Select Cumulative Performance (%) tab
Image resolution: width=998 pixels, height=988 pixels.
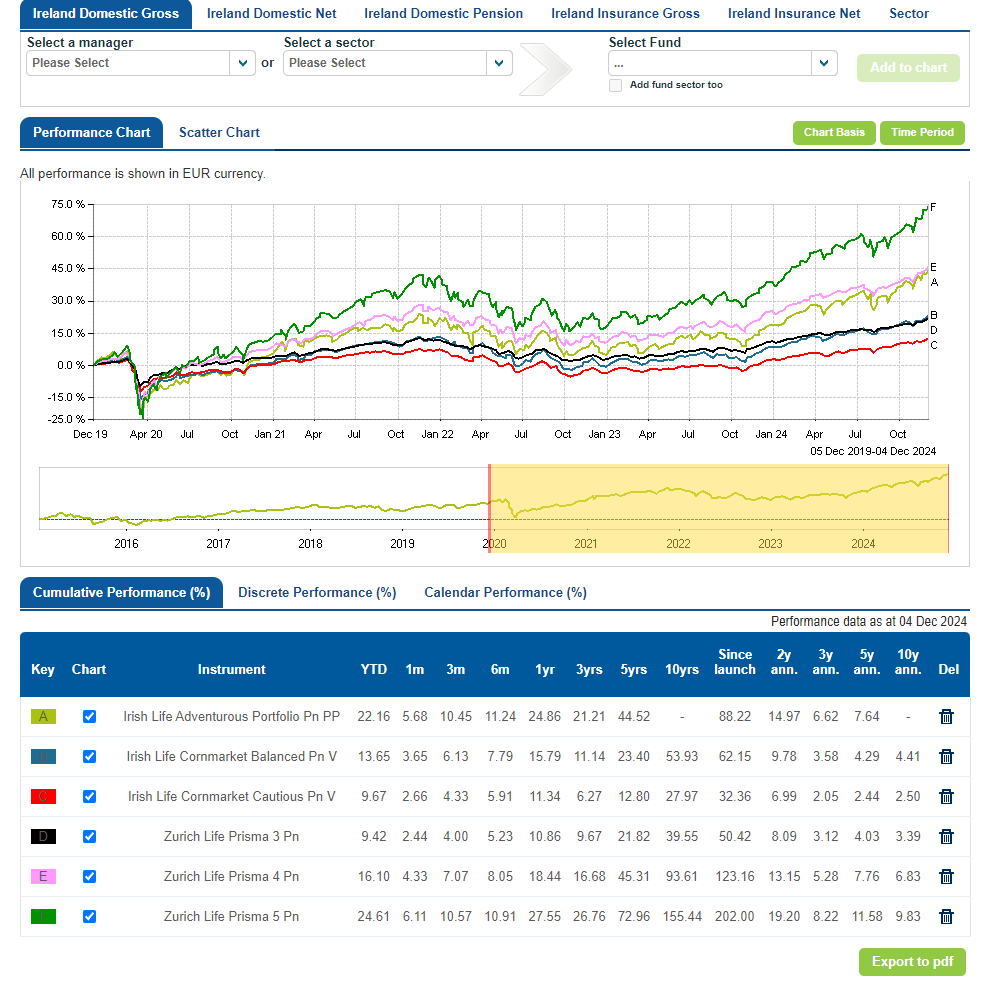[122, 593]
